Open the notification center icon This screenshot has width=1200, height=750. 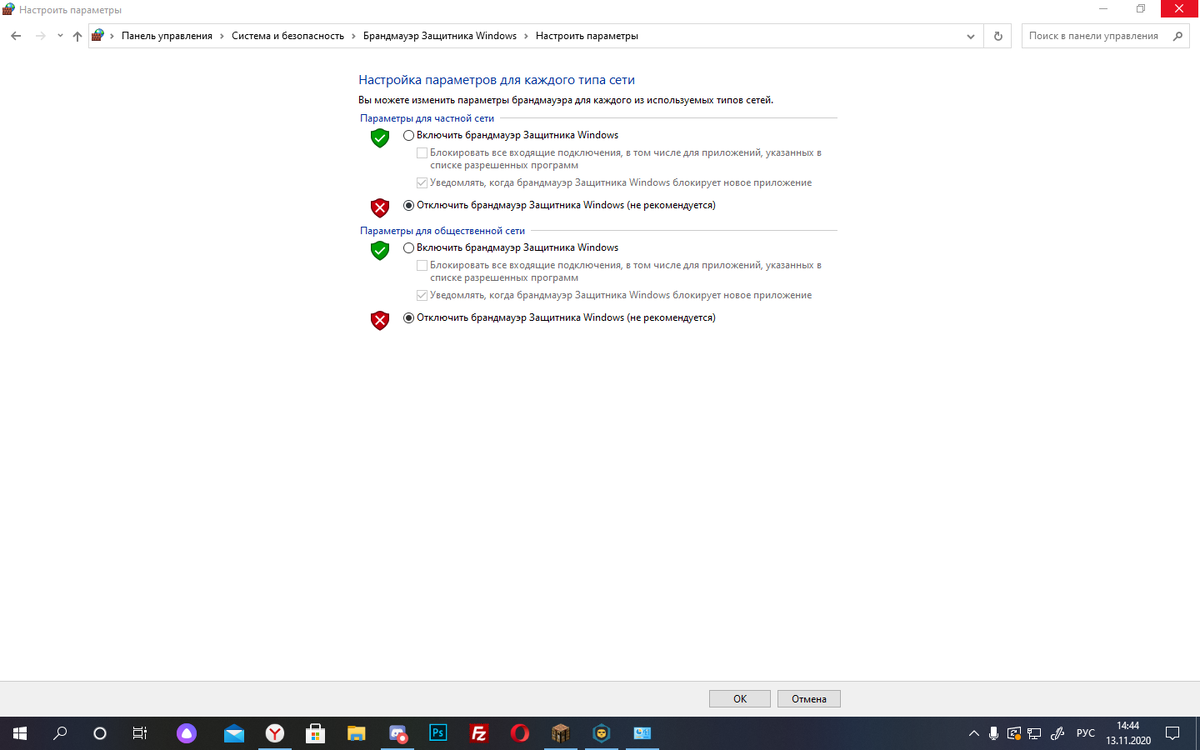[1174, 732]
